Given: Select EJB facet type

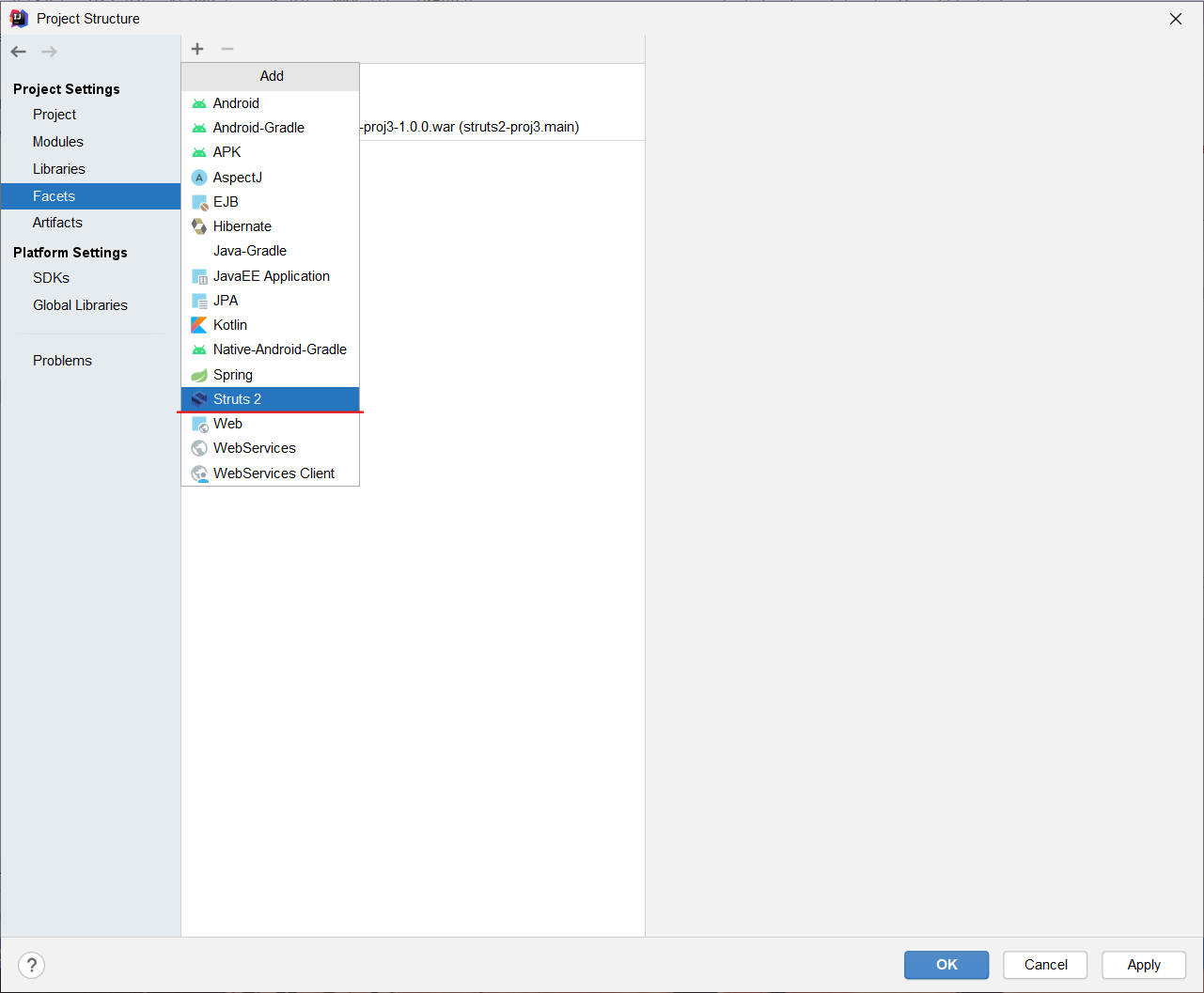Looking at the screenshot, I should click(x=270, y=202).
